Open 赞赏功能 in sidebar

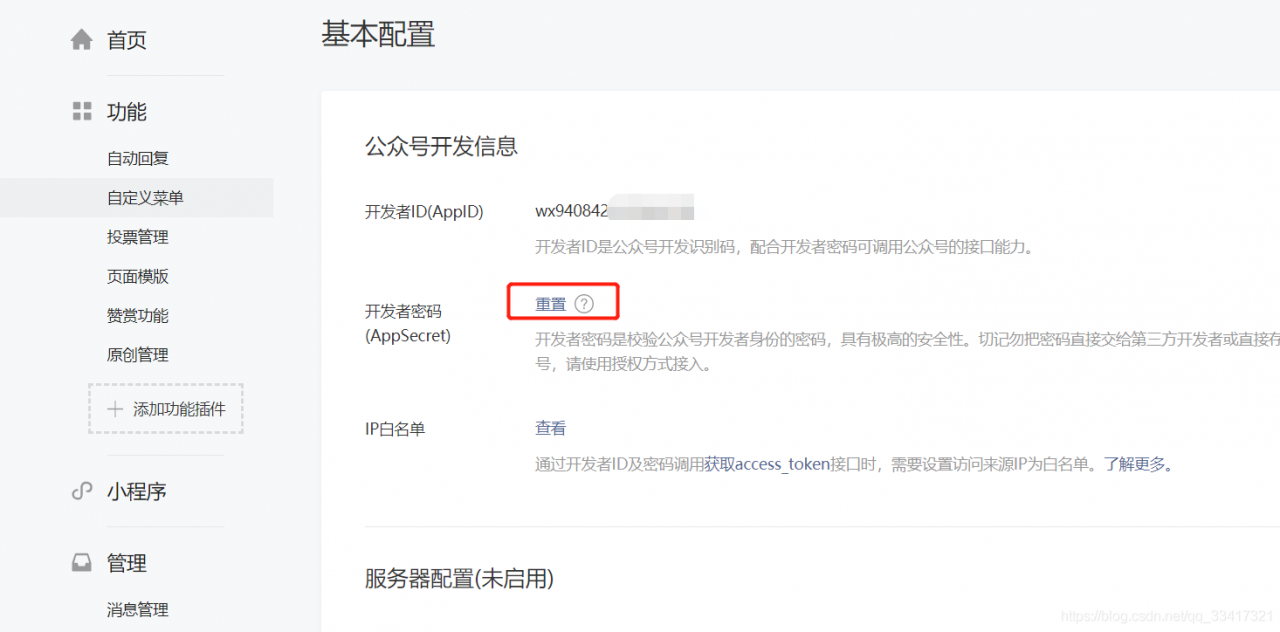point(138,315)
